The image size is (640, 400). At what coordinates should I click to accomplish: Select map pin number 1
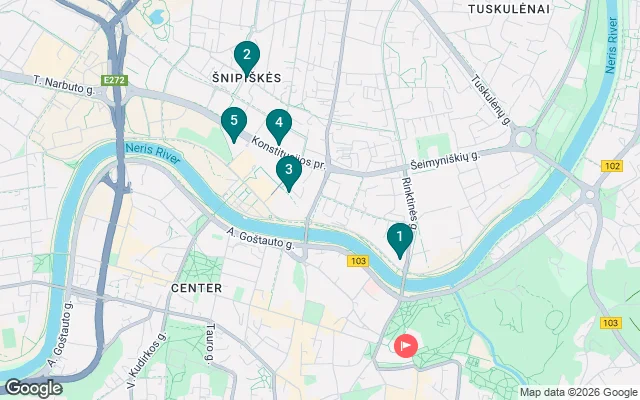(x=400, y=240)
